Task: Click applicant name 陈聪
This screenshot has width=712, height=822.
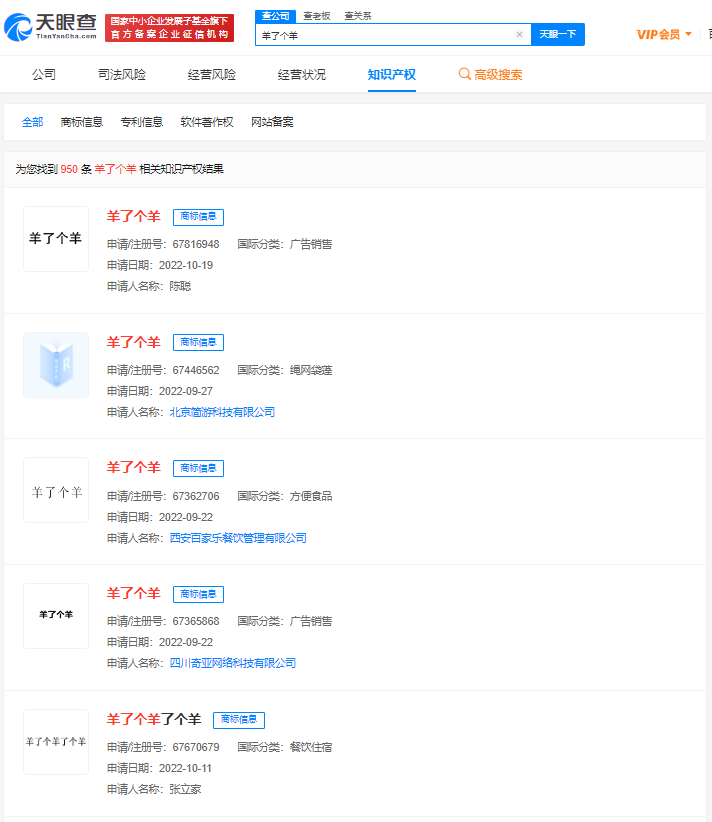Action: click(180, 286)
